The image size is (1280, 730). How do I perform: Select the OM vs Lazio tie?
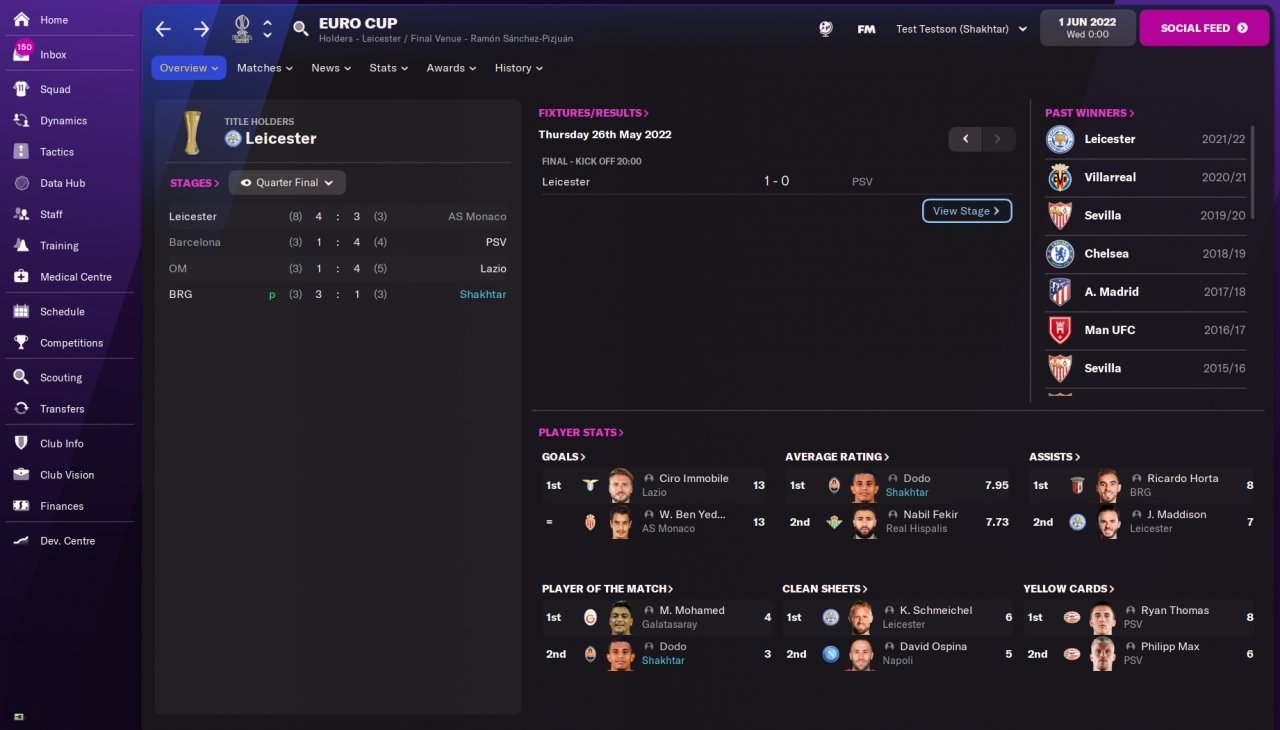(x=338, y=268)
